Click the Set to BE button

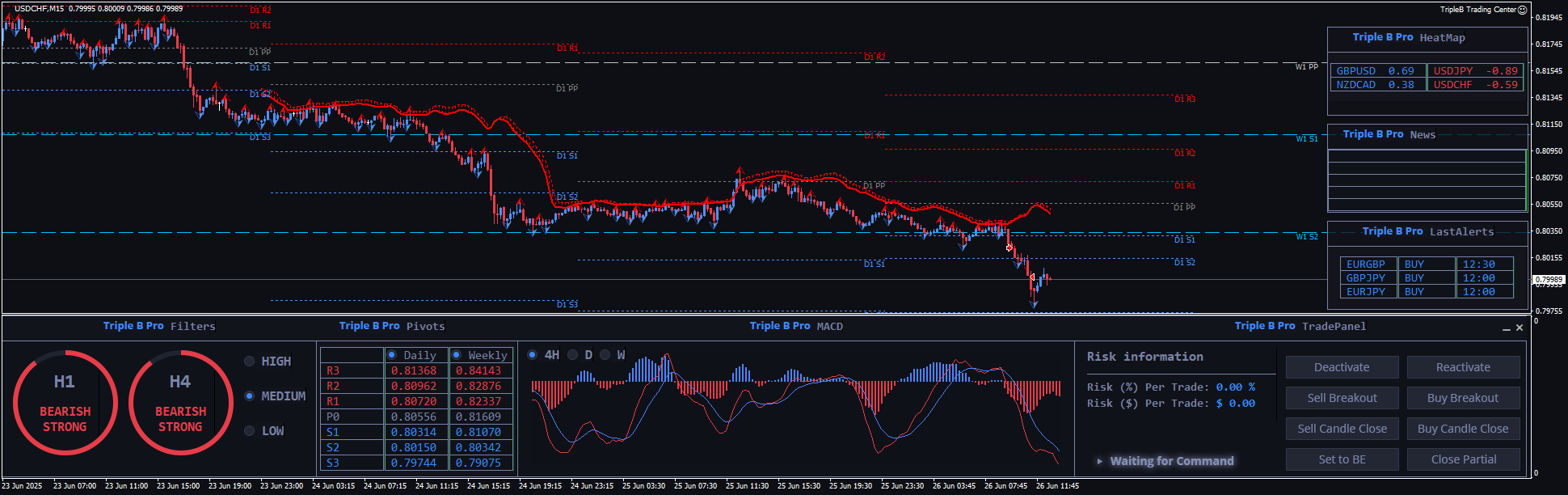coord(1342,459)
